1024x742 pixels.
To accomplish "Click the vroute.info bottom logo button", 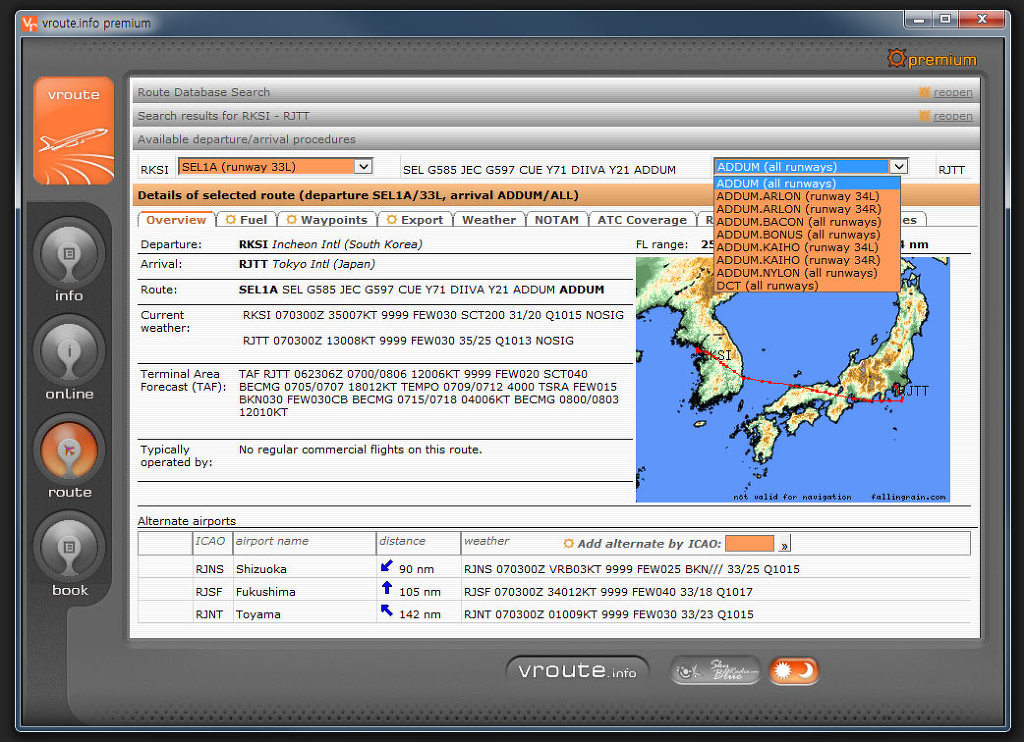I will [x=577, y=671].
